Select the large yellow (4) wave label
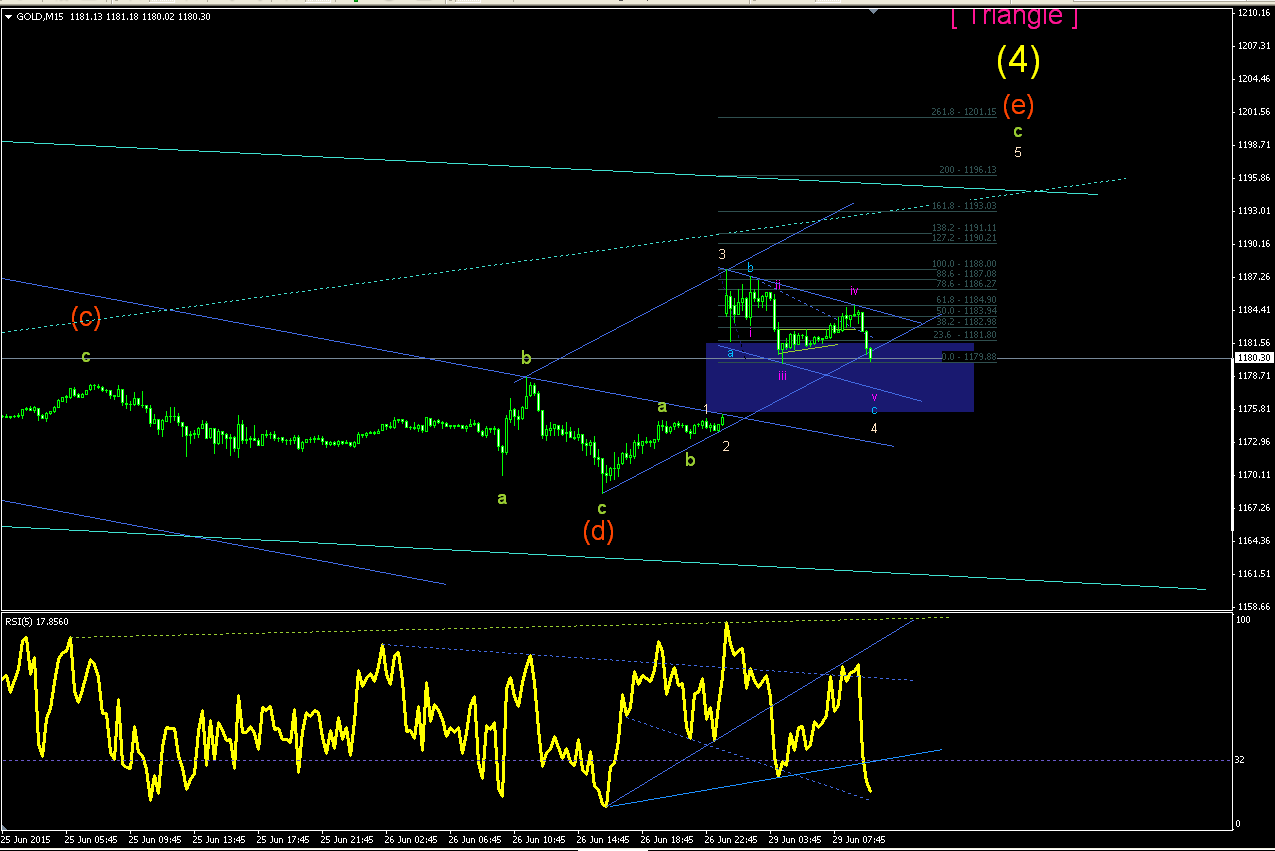Screen dimensions: 1275x851 pos(1018,61)
